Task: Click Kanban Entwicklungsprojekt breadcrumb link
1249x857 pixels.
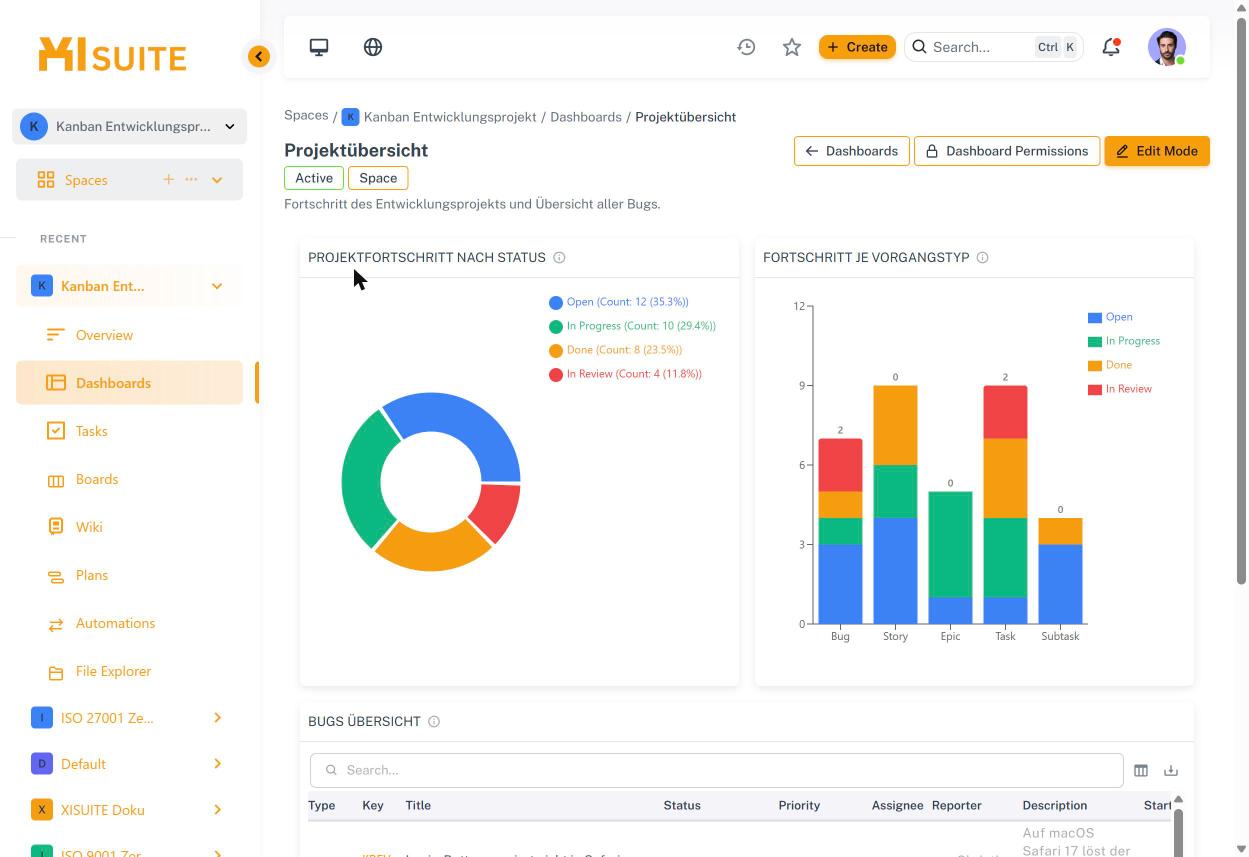Action: [450, 117]
